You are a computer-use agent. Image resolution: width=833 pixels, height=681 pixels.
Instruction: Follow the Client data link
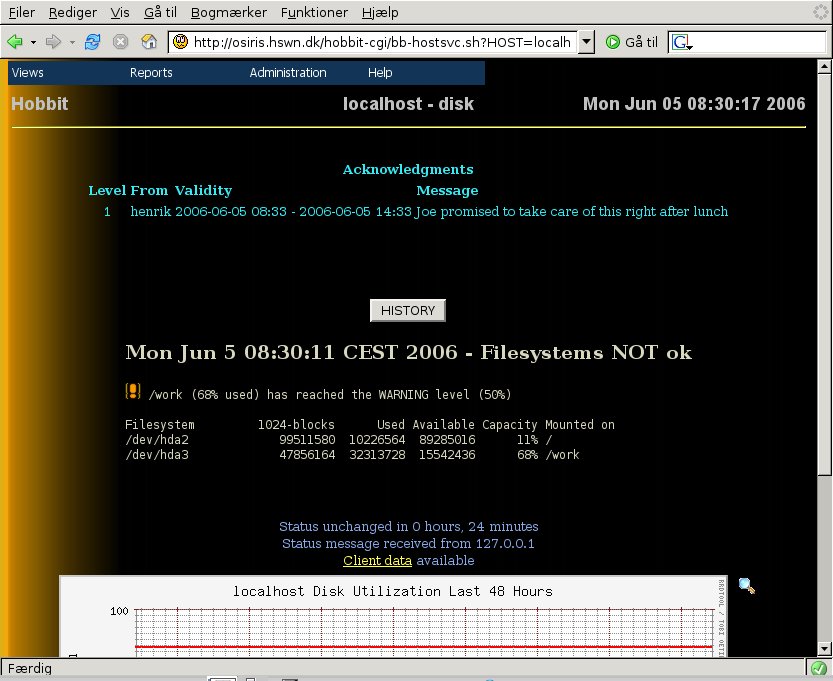click(x=377, y=561)
